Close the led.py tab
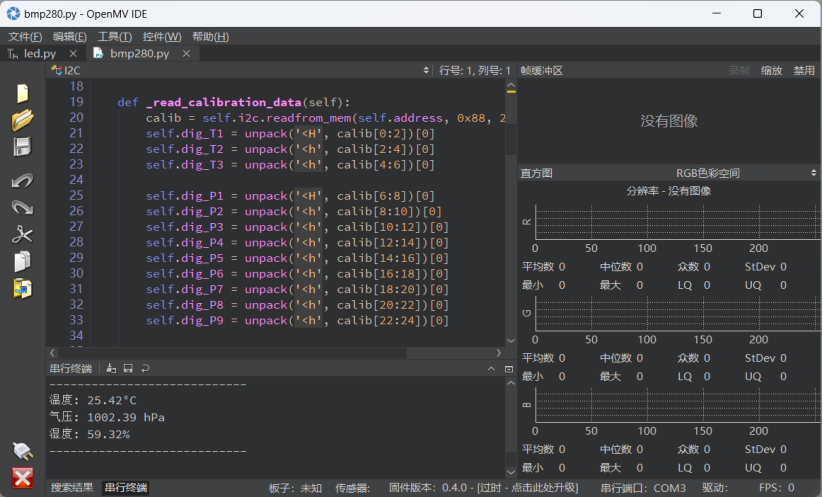This screenshot has width=823, height=497. click(73, 54)
